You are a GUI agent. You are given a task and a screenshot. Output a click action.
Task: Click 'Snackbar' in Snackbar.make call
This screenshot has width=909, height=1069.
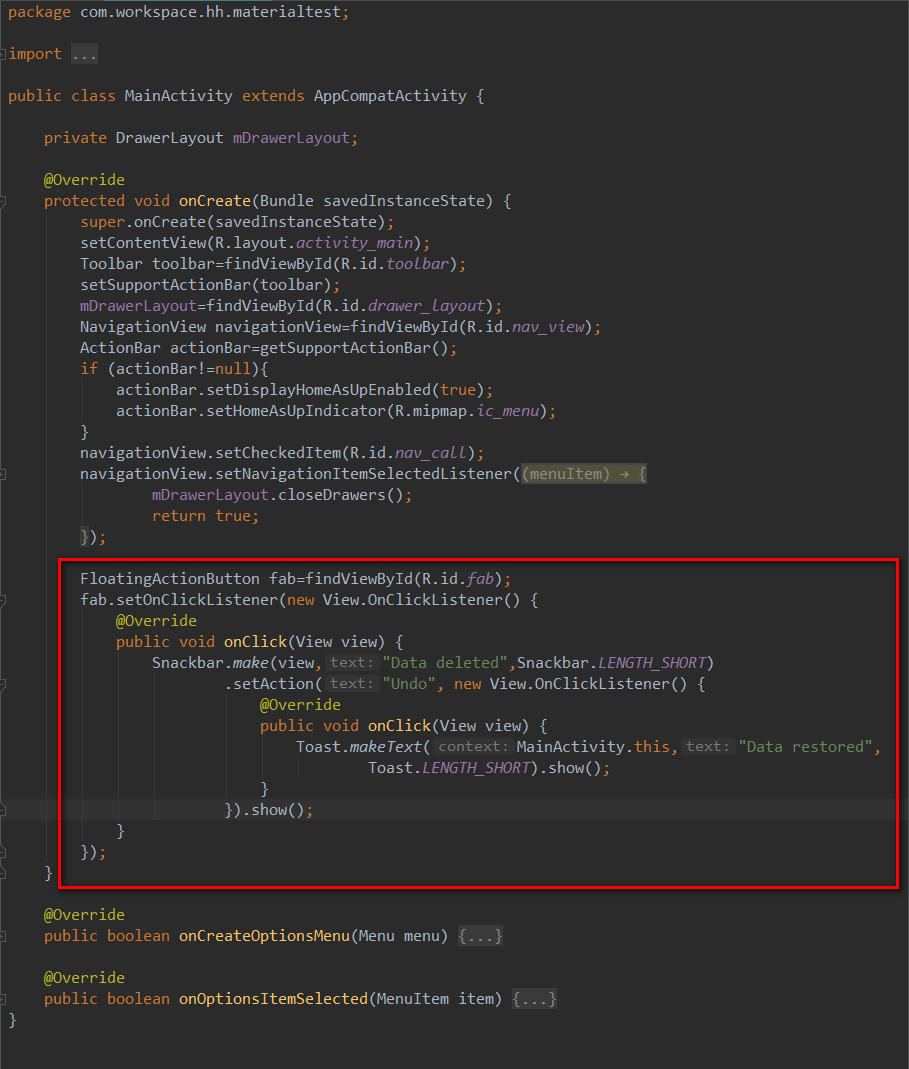point(188,663)
